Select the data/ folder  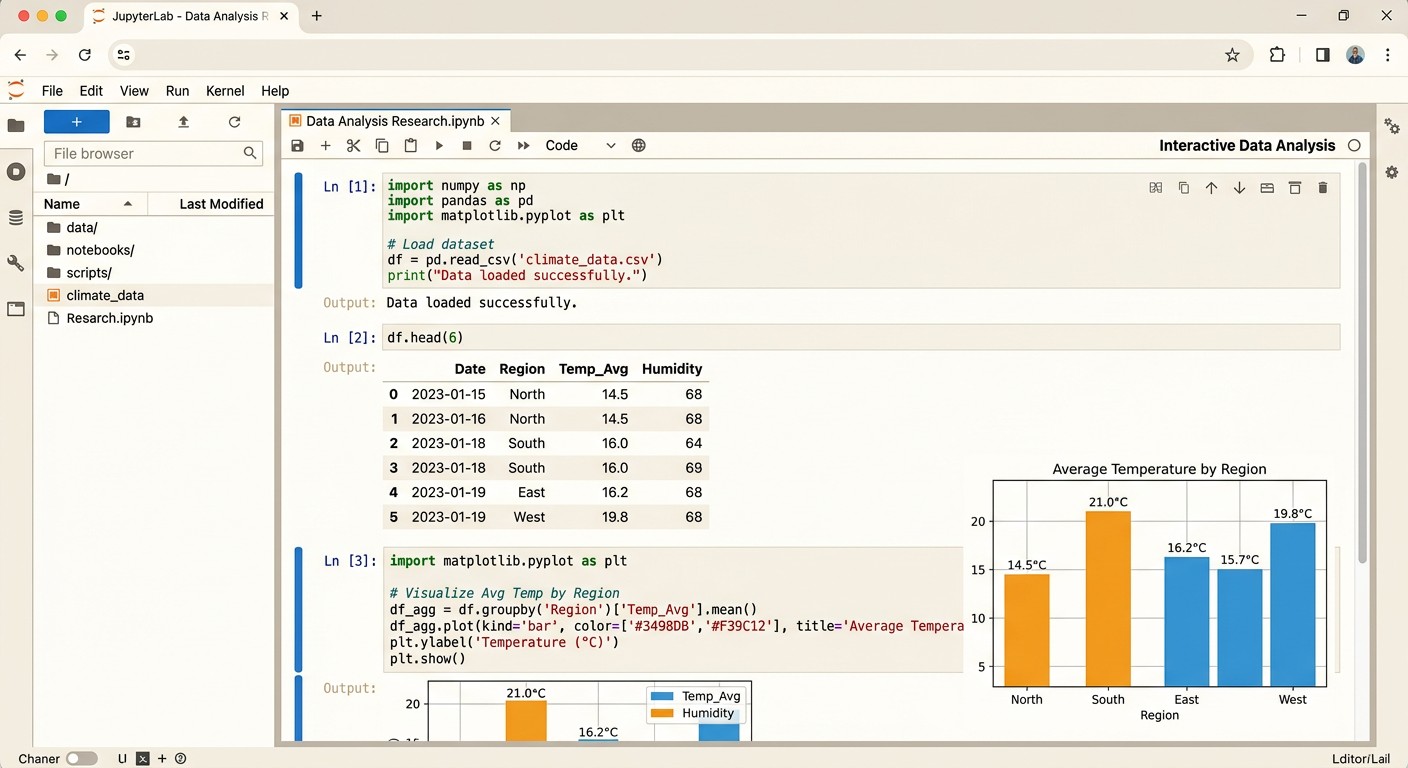[154, 227]
